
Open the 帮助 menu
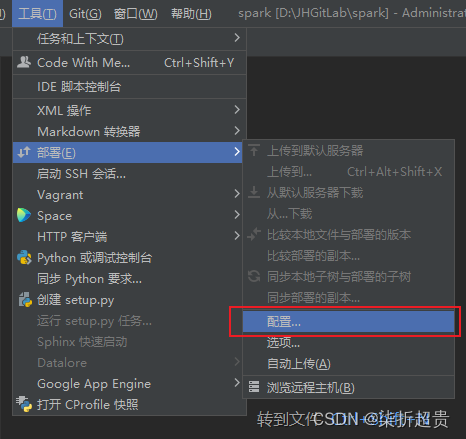click(x=191, y=14)
